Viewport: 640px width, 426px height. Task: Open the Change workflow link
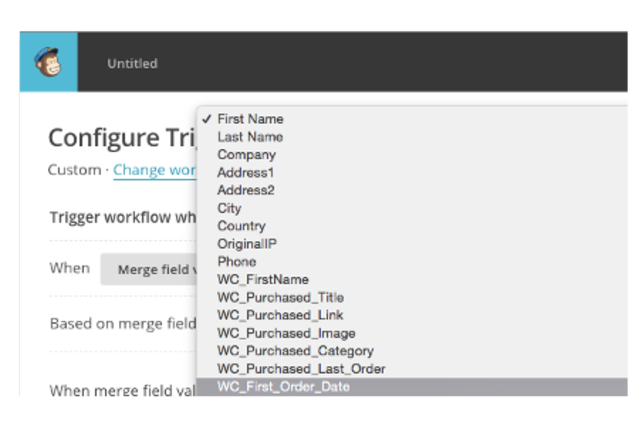click(155, 170)
